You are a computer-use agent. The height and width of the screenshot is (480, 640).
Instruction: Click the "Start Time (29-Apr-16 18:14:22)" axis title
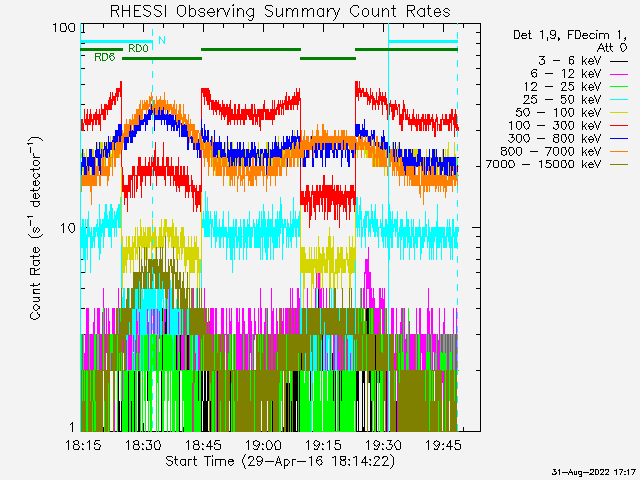click(280, 461)
